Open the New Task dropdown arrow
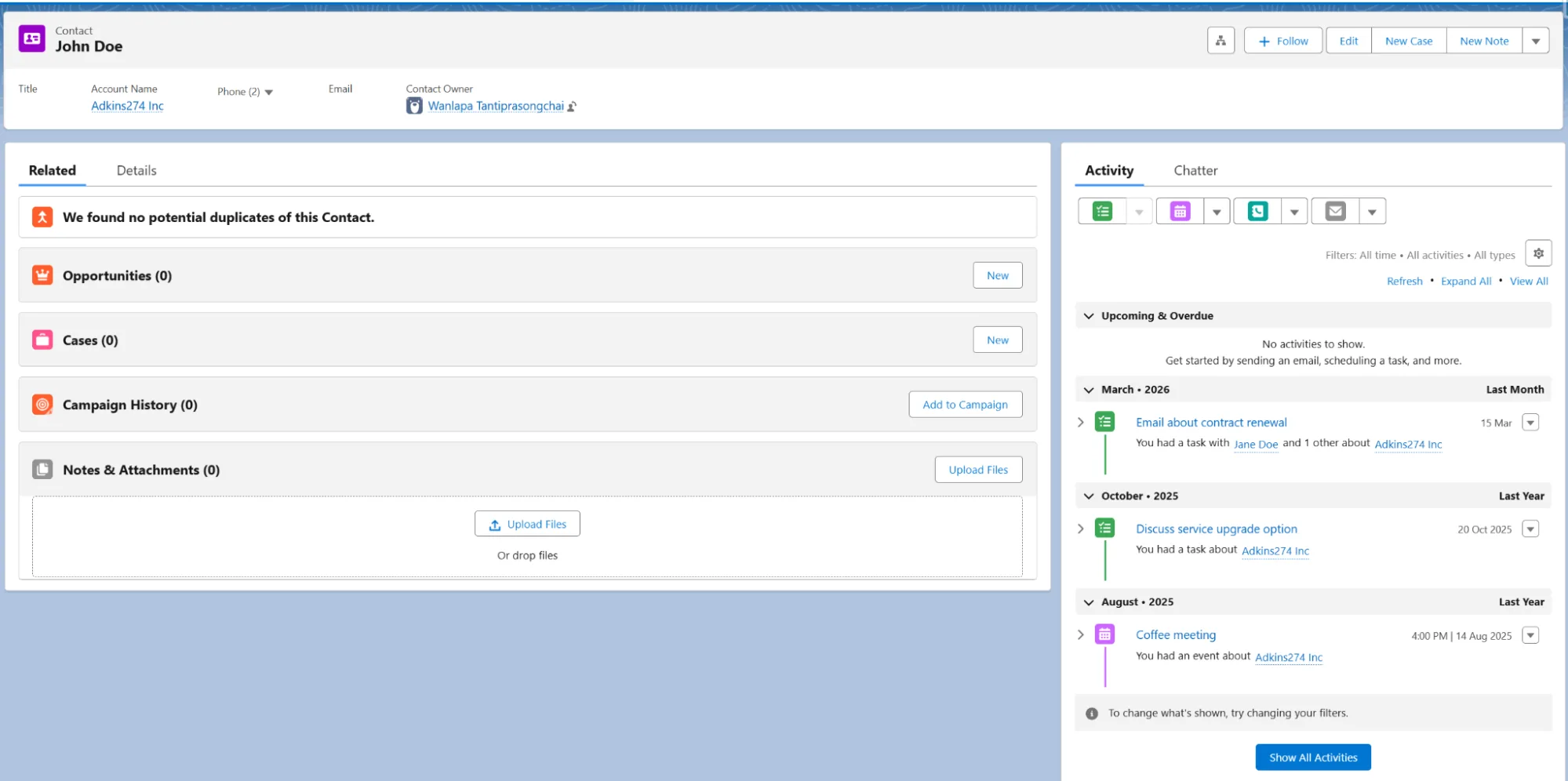Viewport: 1568px width, 781px height. click(x=1139, y=212)
